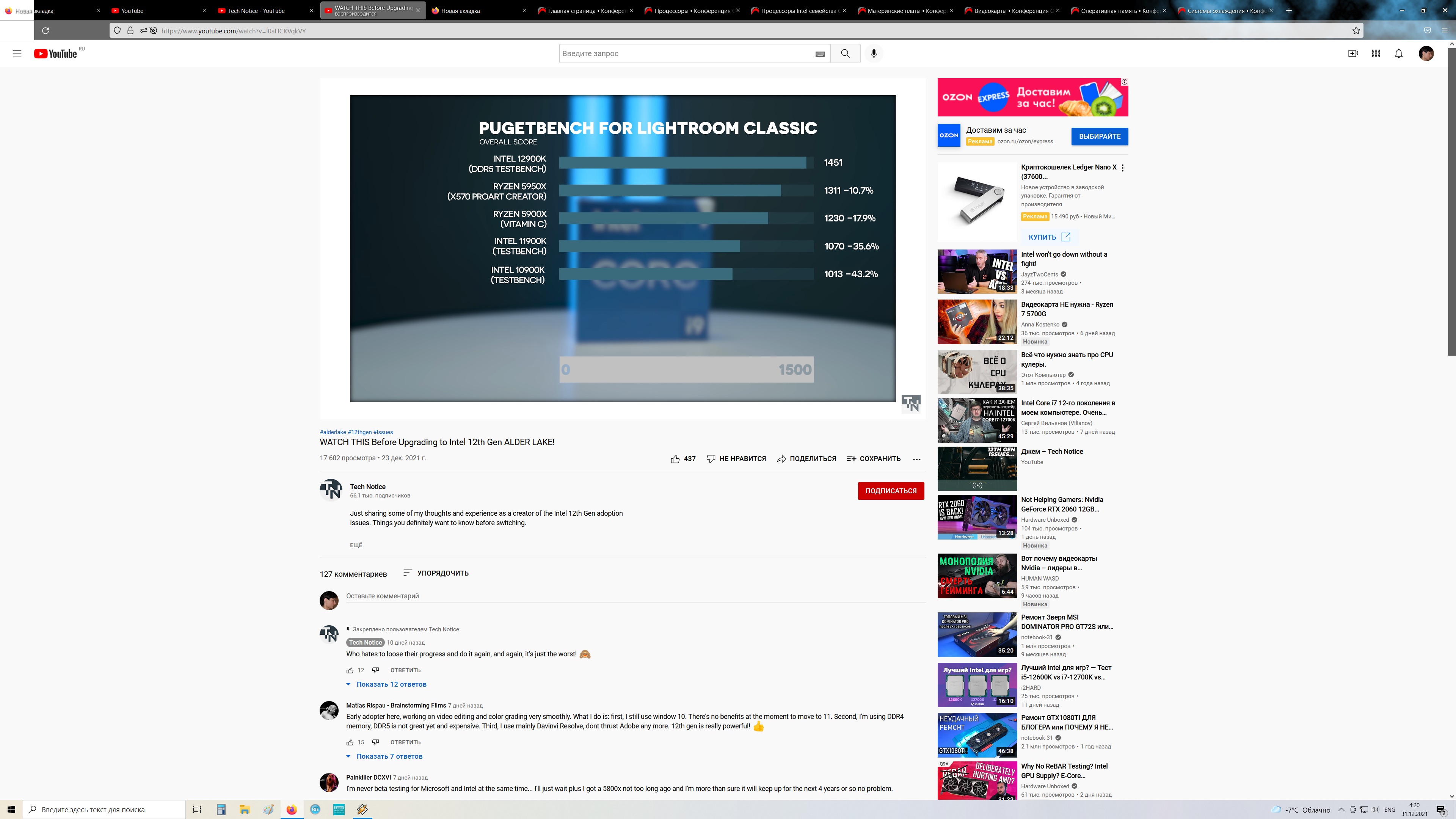Open the УПОРЯДОЧИТЬ sort dropdown
The height and width of the screenshot is (819, 1456).
pos(436,573)
